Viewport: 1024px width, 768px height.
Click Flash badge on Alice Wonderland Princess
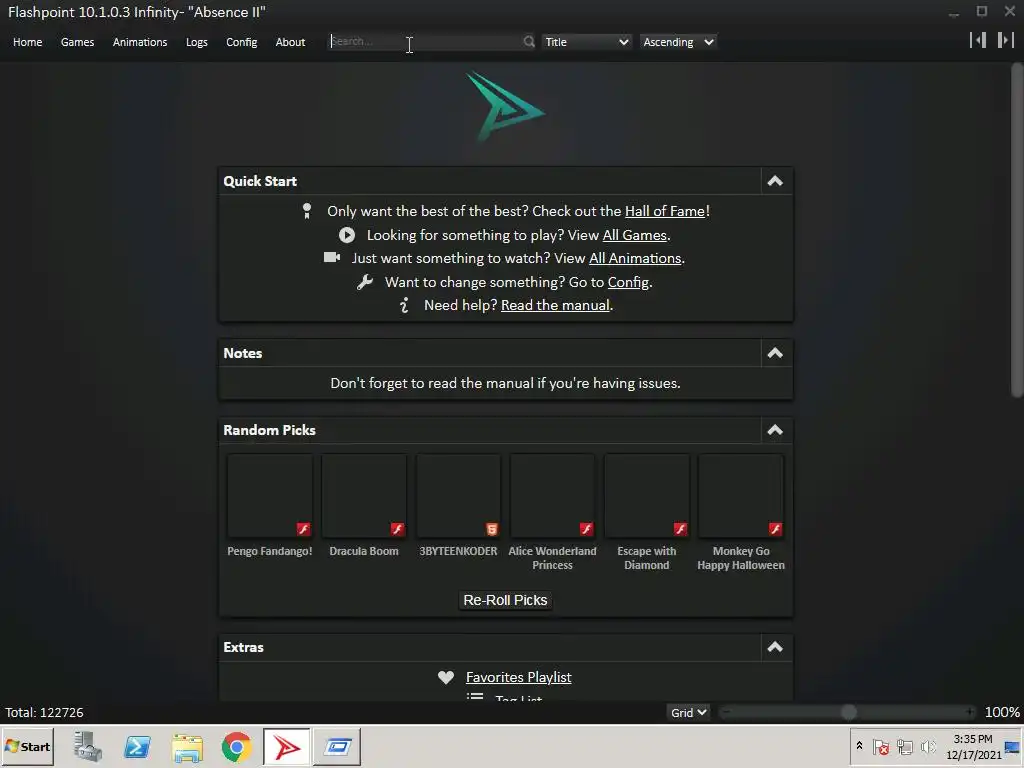(586, 529)
